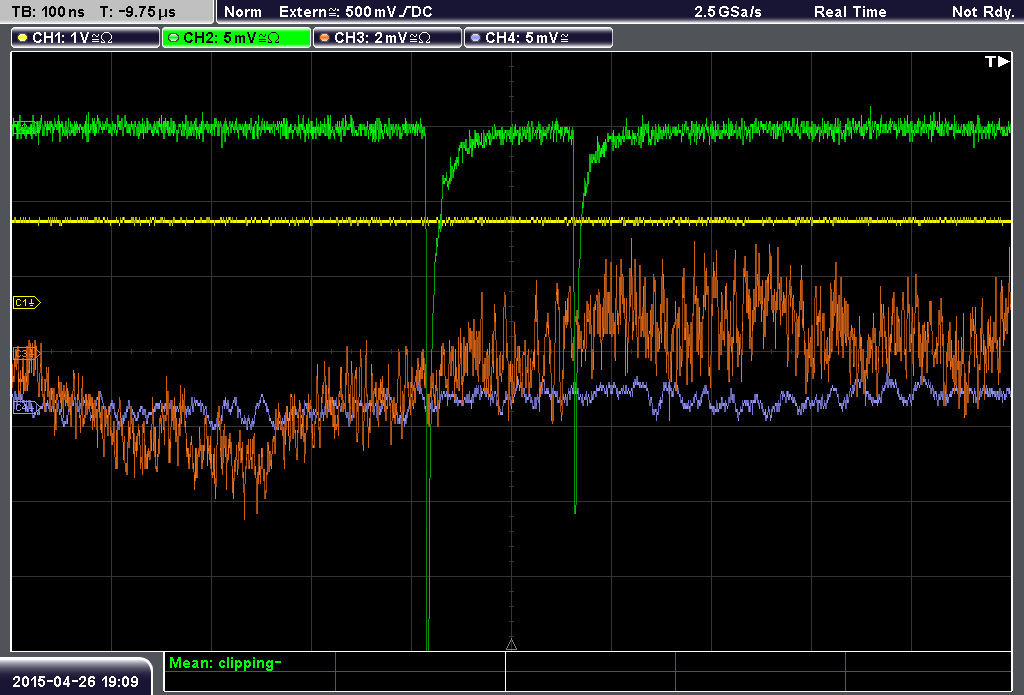Click the yellow CH1 indicator dot
This screenshot has height=695, width=1024.
(x=23, y=38)
